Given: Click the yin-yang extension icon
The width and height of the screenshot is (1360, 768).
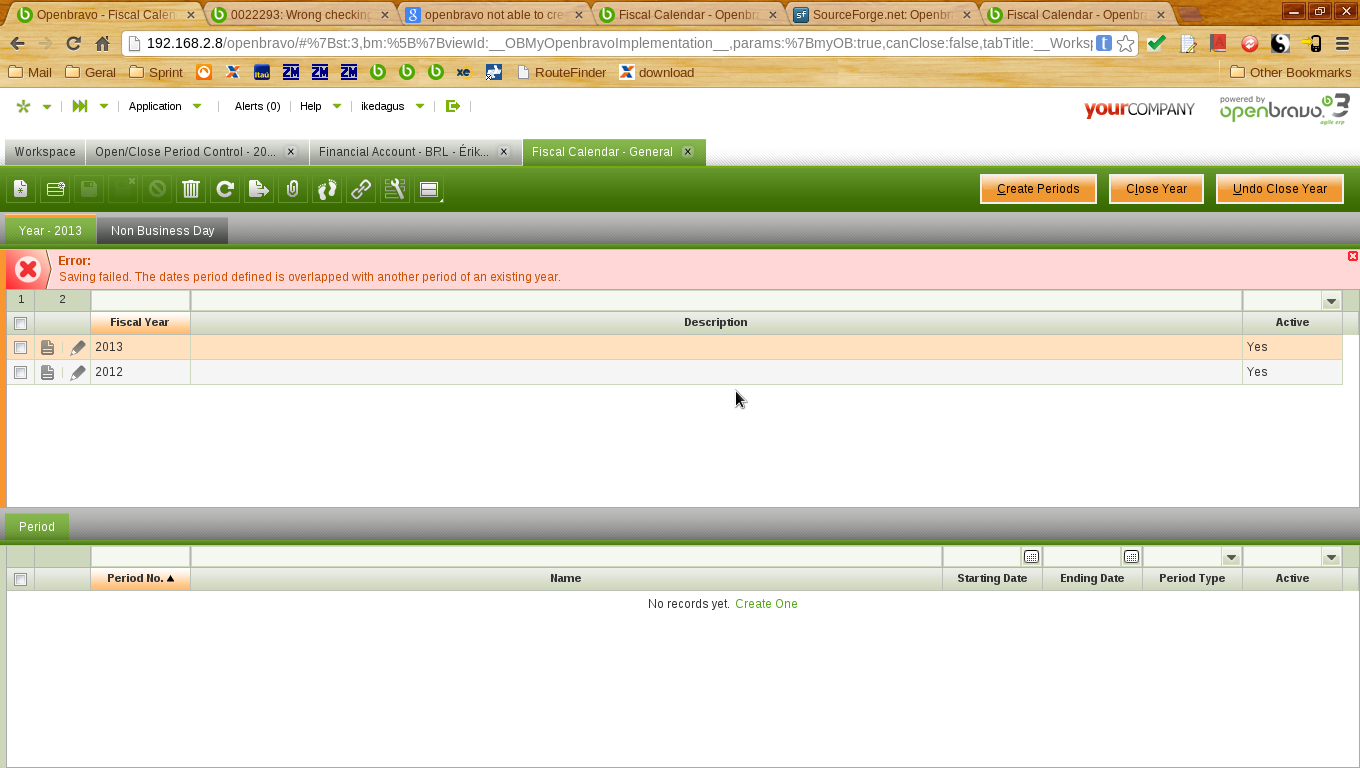Looking at the screenshot, I should pos(1280,43).
